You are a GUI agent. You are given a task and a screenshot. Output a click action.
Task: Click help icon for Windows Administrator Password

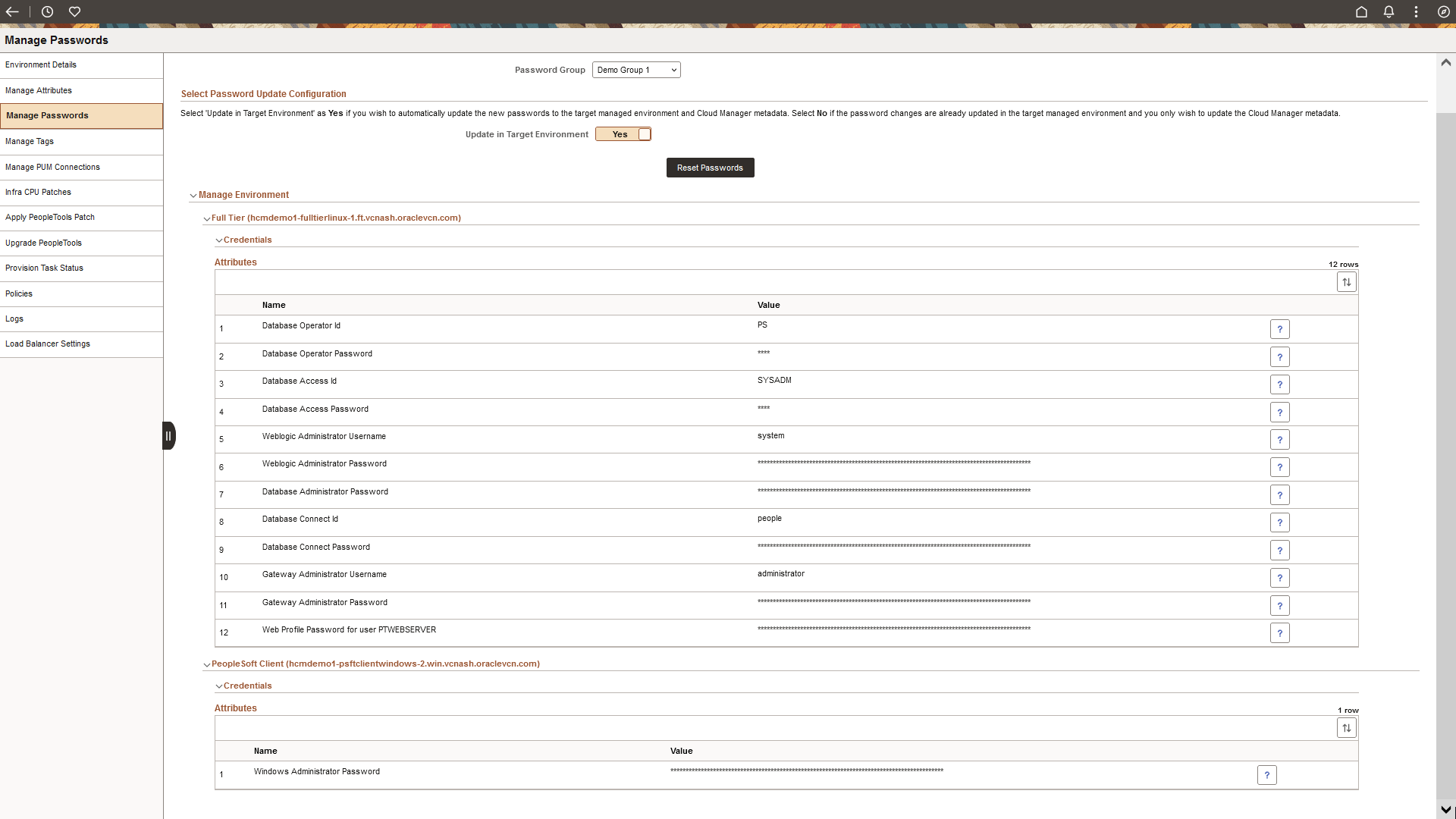coord(1266,775)
